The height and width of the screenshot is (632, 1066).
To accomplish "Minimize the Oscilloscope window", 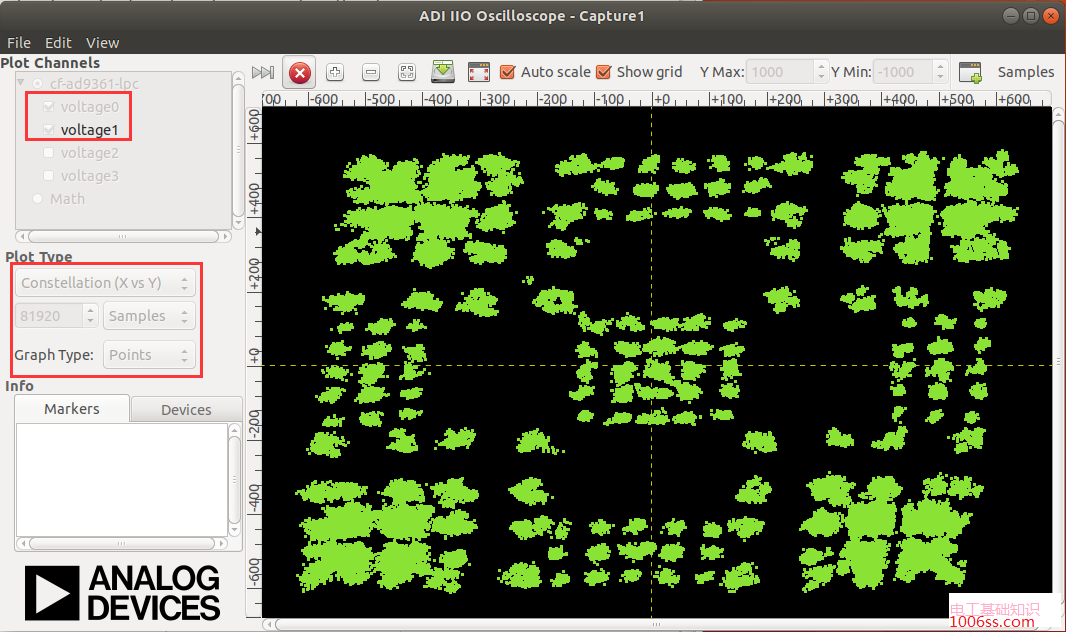I will tap(1011, 16).
